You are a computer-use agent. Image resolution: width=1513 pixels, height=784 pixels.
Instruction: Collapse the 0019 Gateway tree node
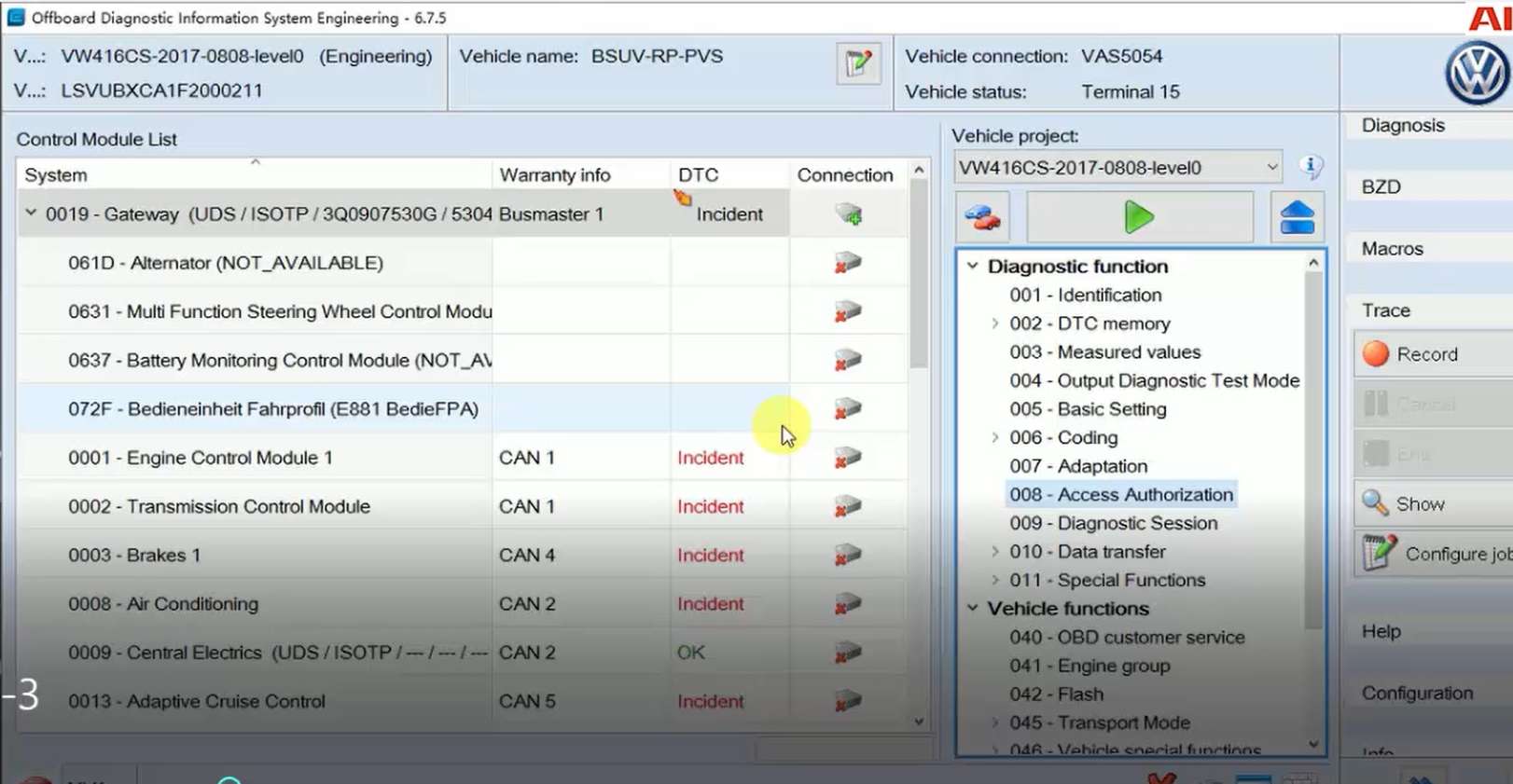pos(31,213)
